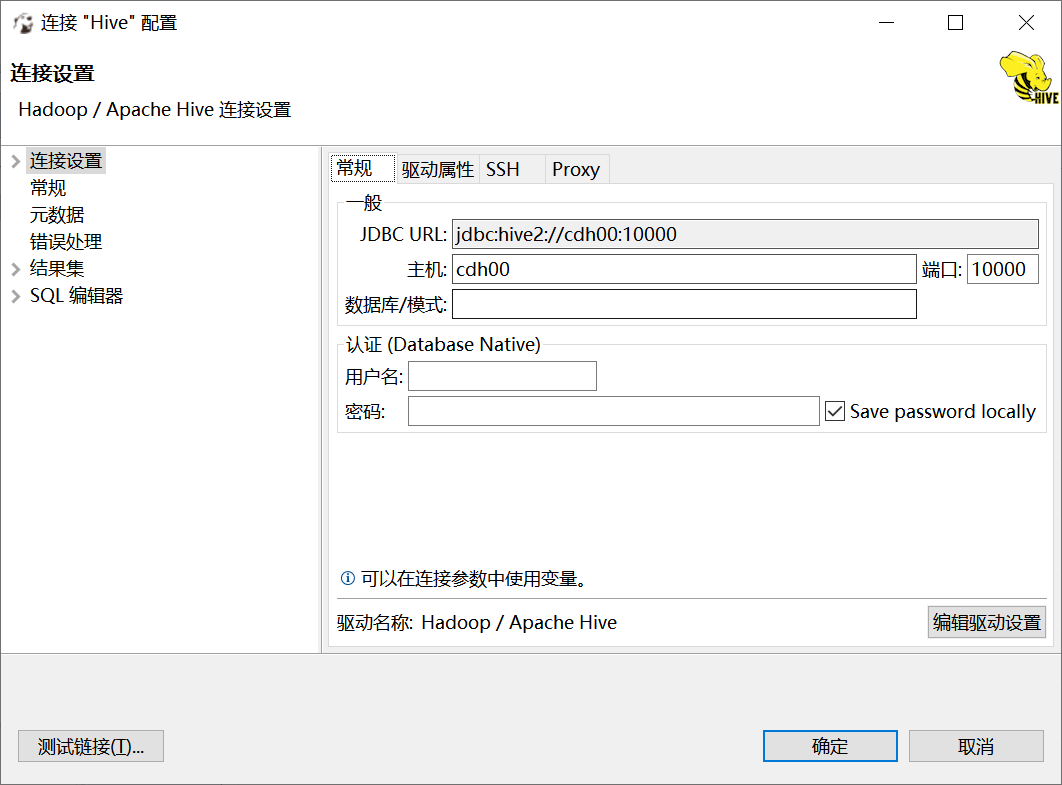Close the Hive configuration dialog
The width and height of the screenshot is (1062, 785).
coord(1026,23)
